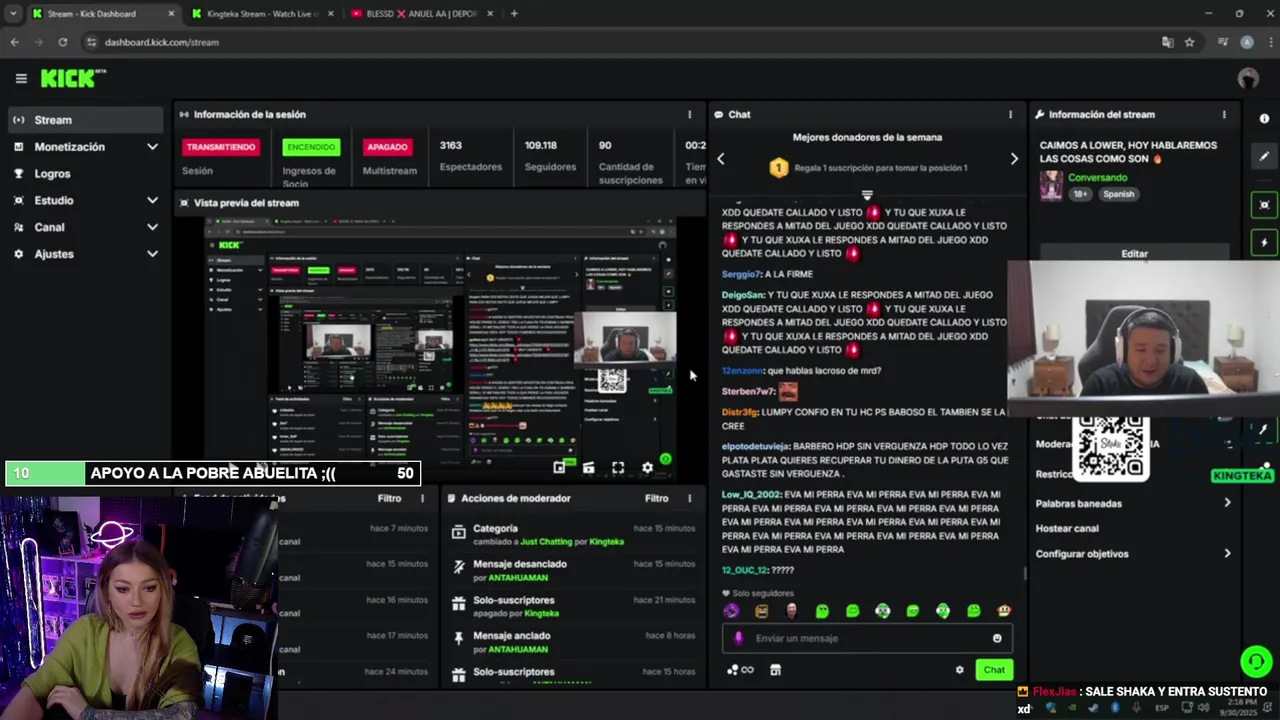The width and height of the screenshot is (1280, 720).
Task: Click the 18+ tag
Action: [x=1081, y=194]
